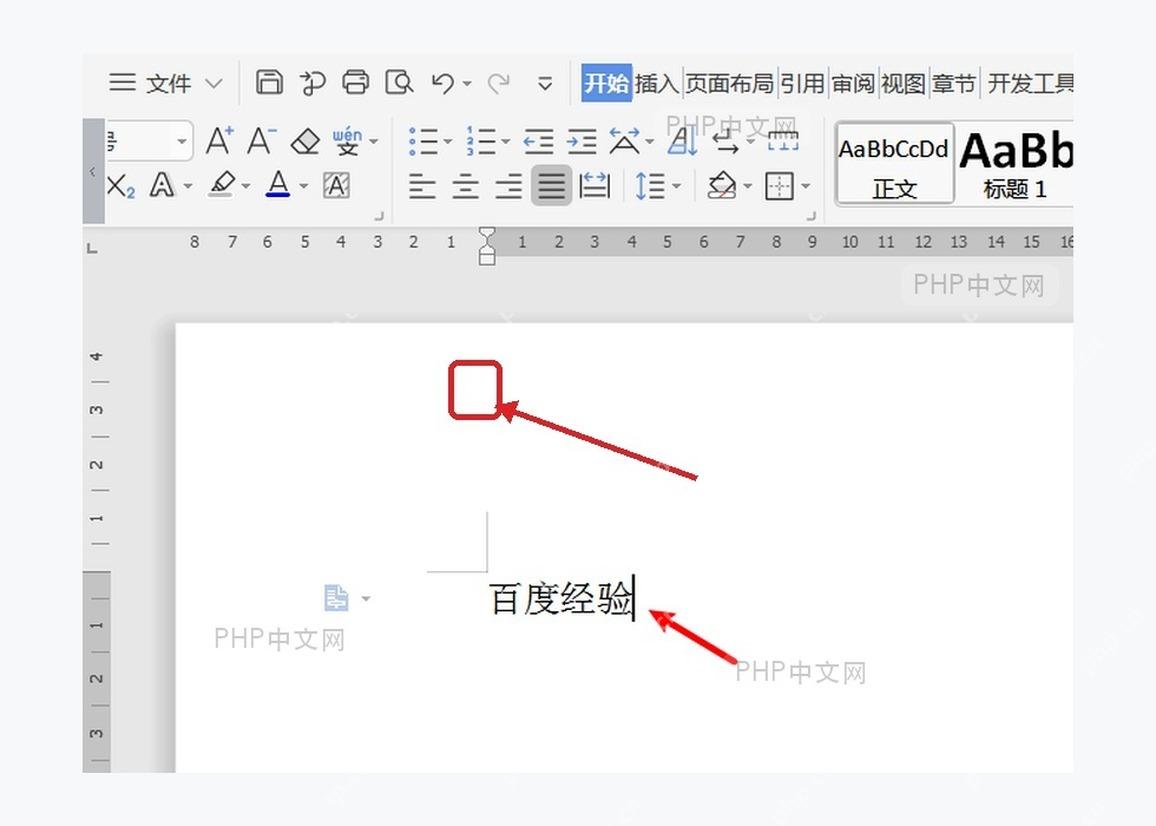Open the font dialog launcher corner

(379, 215)
